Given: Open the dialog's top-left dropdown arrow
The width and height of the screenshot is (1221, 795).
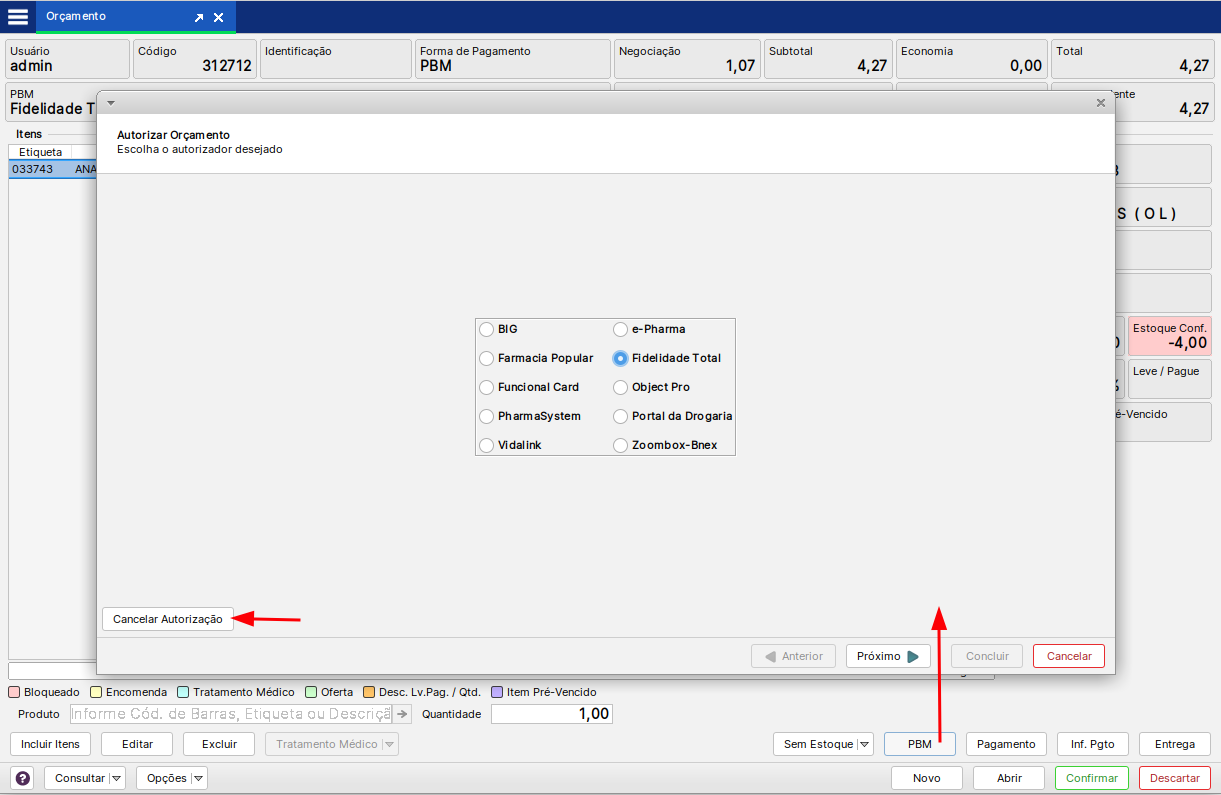Looking at the screenshot, I should click(111, 103).
